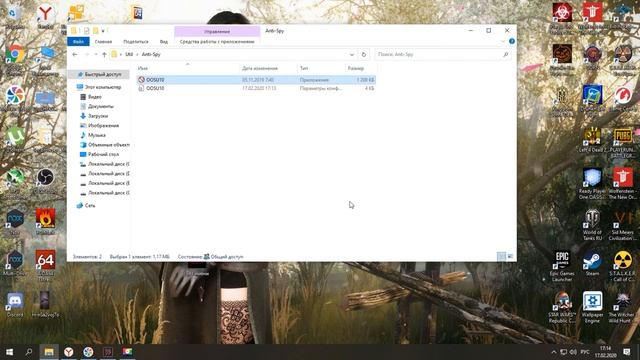Switch to the large icons view button
Screen dimensions: 640x360
[510, 256]
